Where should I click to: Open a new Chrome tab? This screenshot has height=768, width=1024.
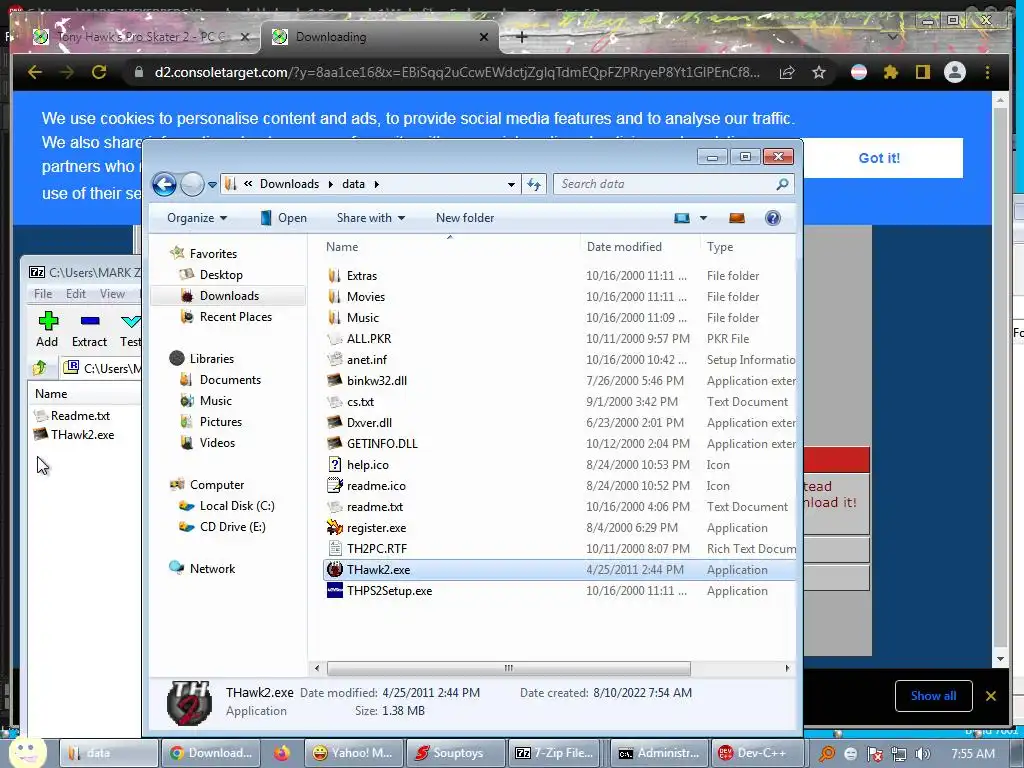tap(521, 37)
